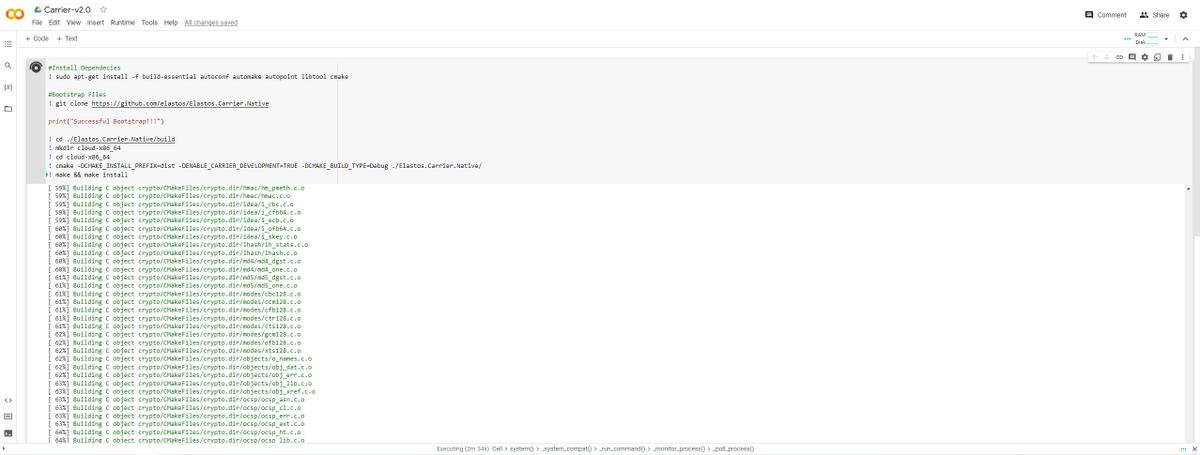Add a new Code cell

(37, 38)
